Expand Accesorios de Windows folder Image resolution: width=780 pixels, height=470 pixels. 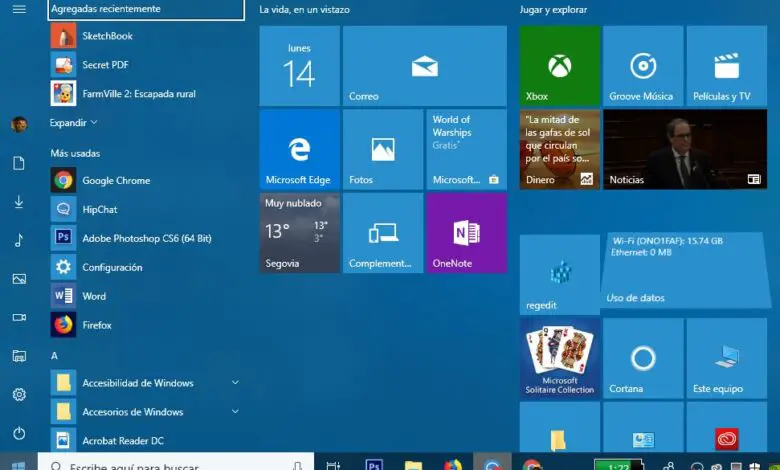tap(146, 412)
